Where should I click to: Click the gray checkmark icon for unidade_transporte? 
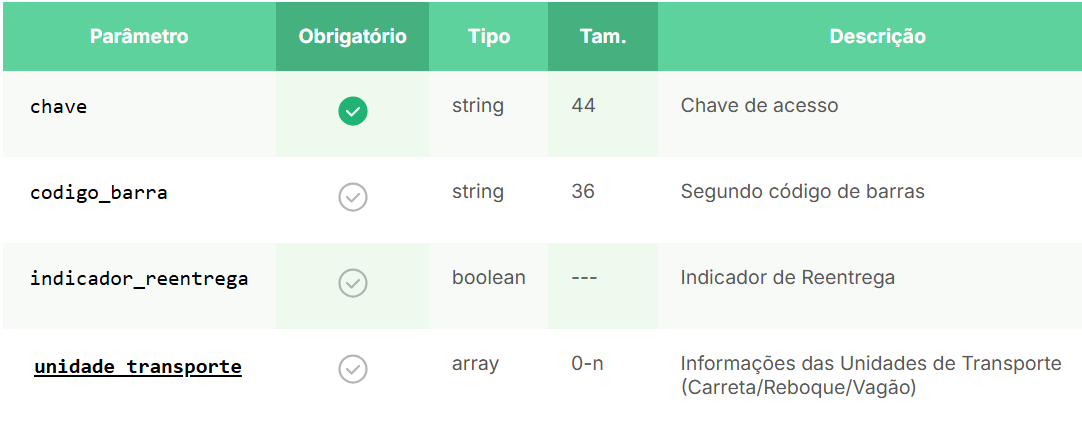click(353, 369)
